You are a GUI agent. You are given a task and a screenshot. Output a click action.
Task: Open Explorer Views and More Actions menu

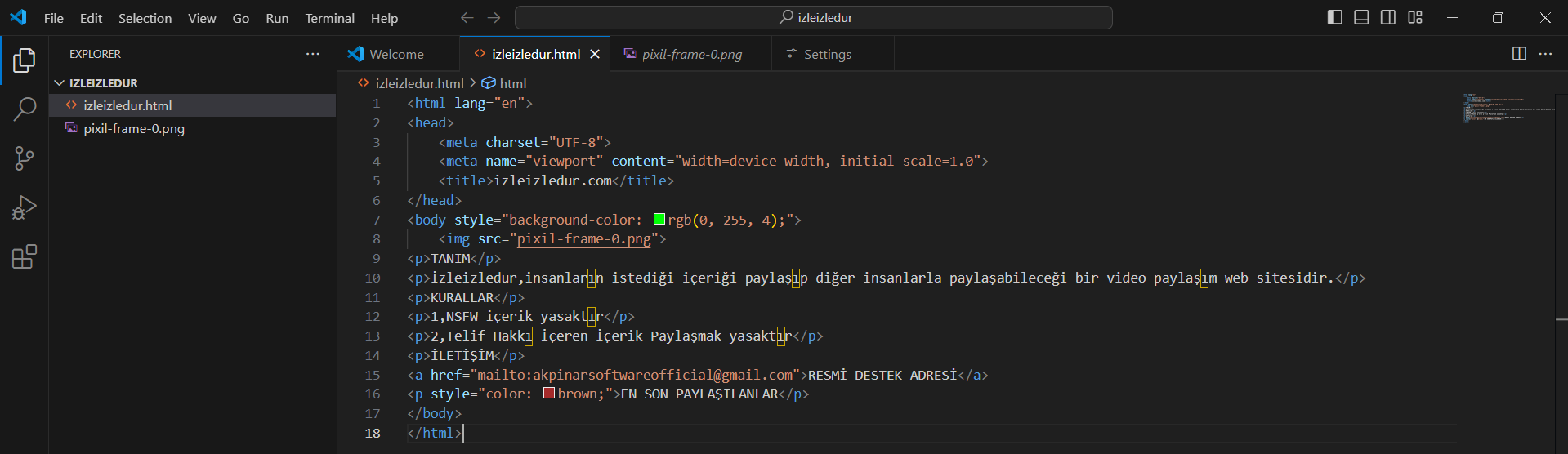coord(313,54)
